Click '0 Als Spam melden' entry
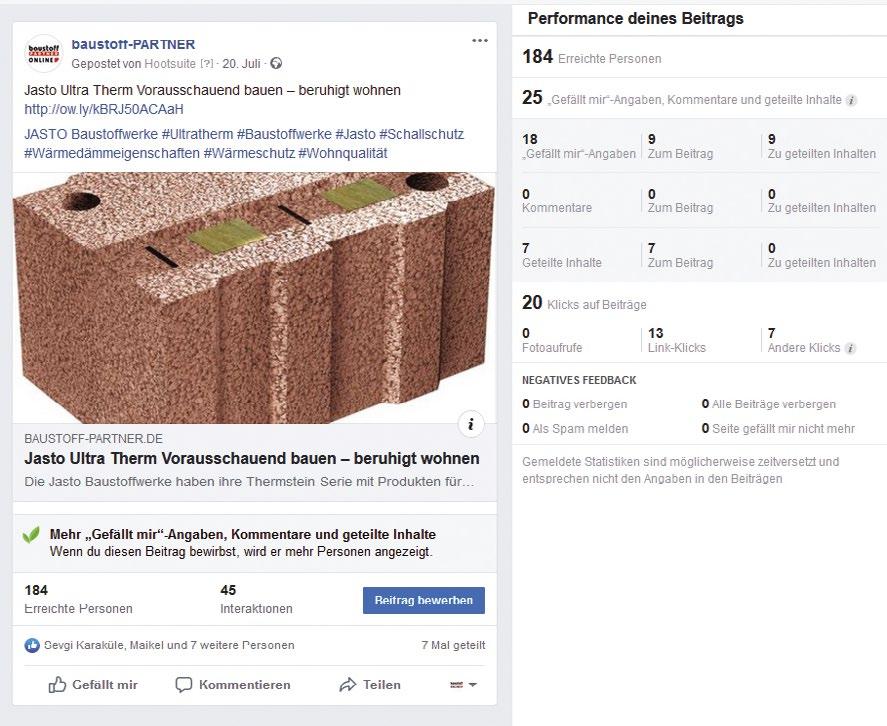The image size is (887, 726). coord(575,428)
